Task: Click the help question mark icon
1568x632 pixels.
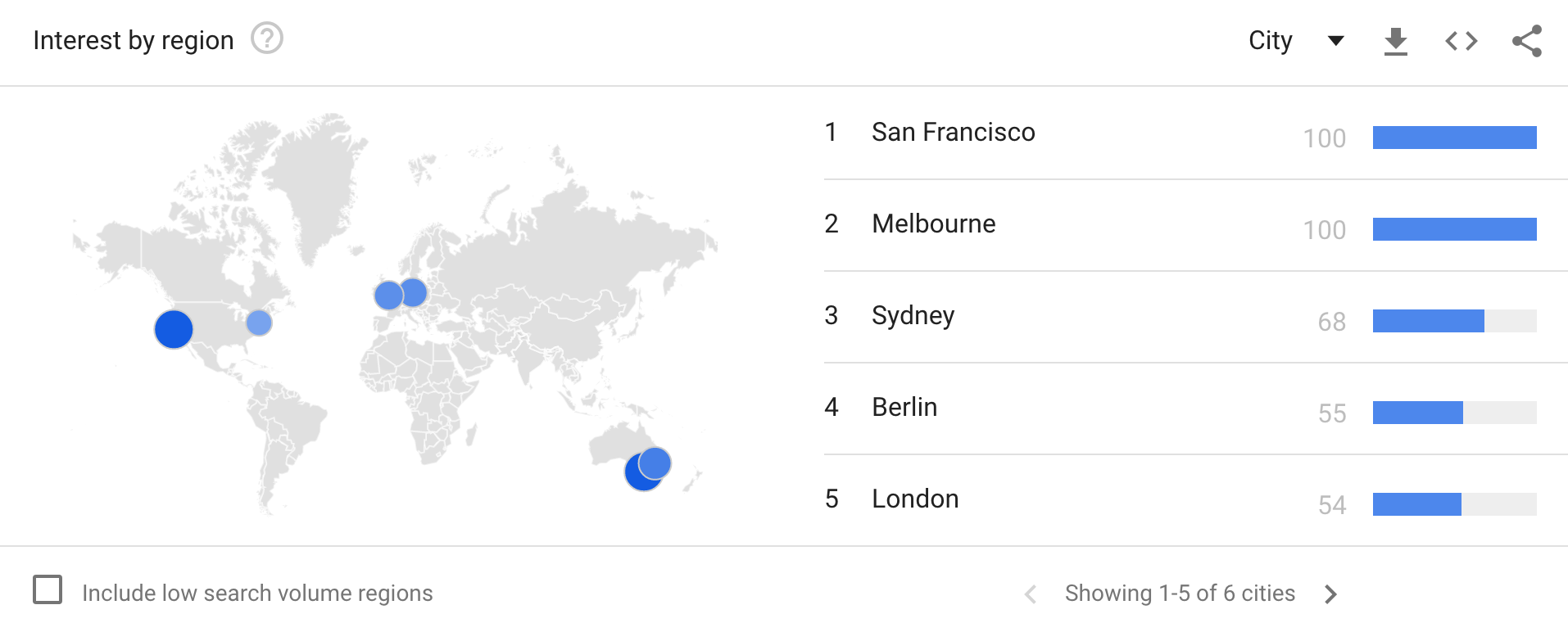Action: (x=266, y=38)
